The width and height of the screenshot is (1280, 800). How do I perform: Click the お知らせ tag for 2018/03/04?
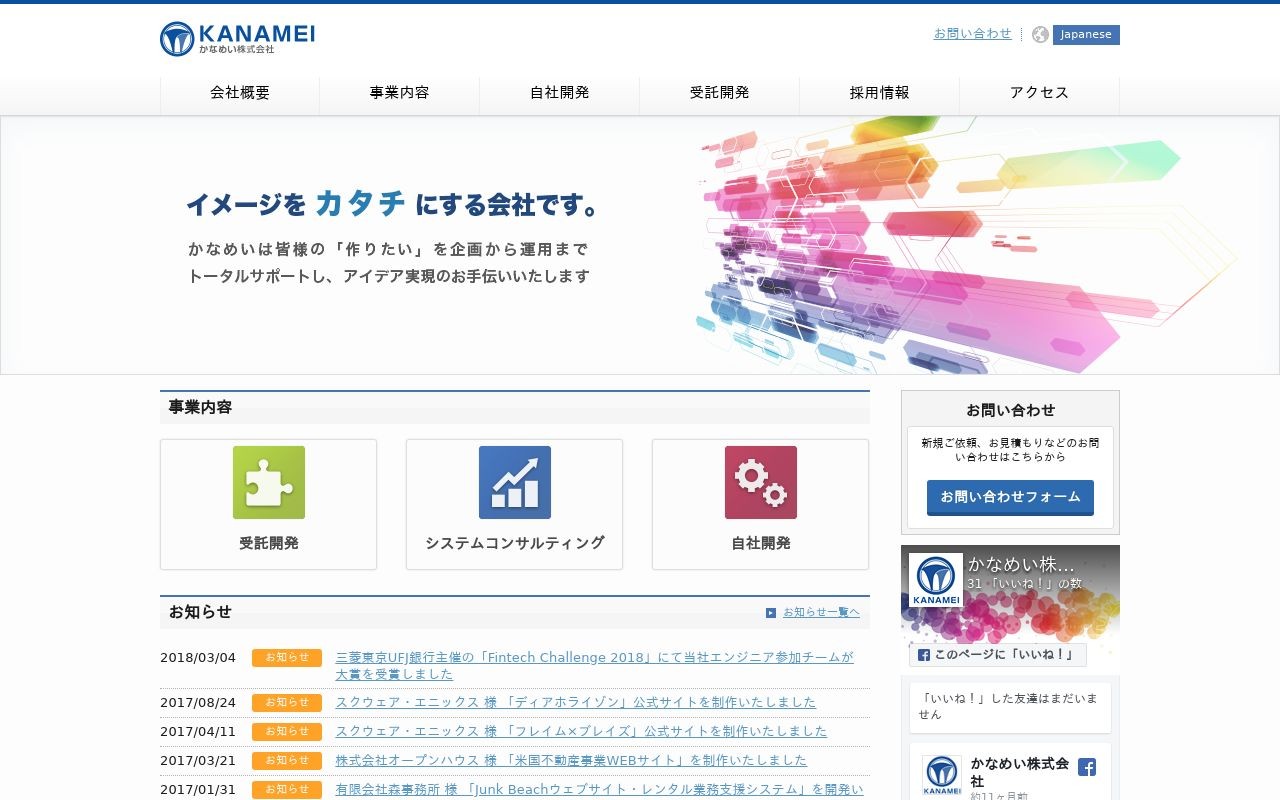[287, 658]
